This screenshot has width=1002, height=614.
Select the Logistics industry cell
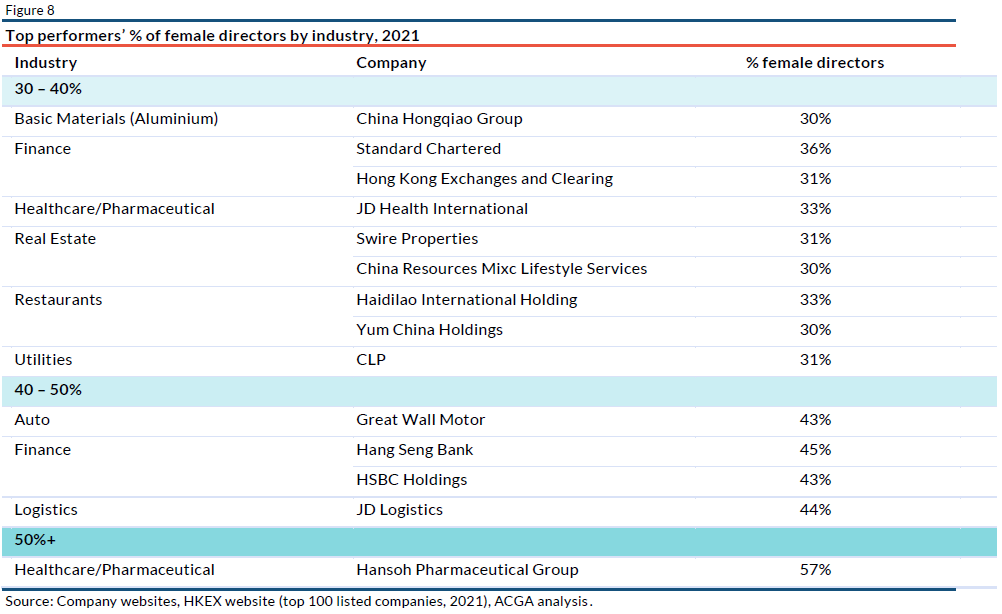point(46,510)
